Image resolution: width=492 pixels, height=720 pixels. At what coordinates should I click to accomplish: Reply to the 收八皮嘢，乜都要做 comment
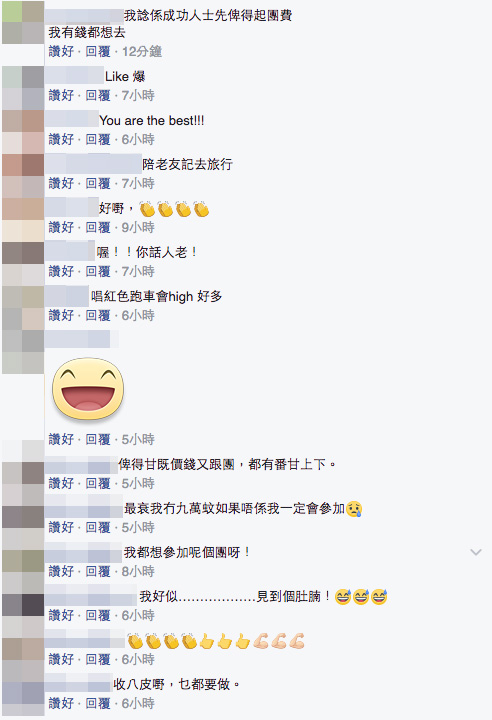[x=98, y=703]
